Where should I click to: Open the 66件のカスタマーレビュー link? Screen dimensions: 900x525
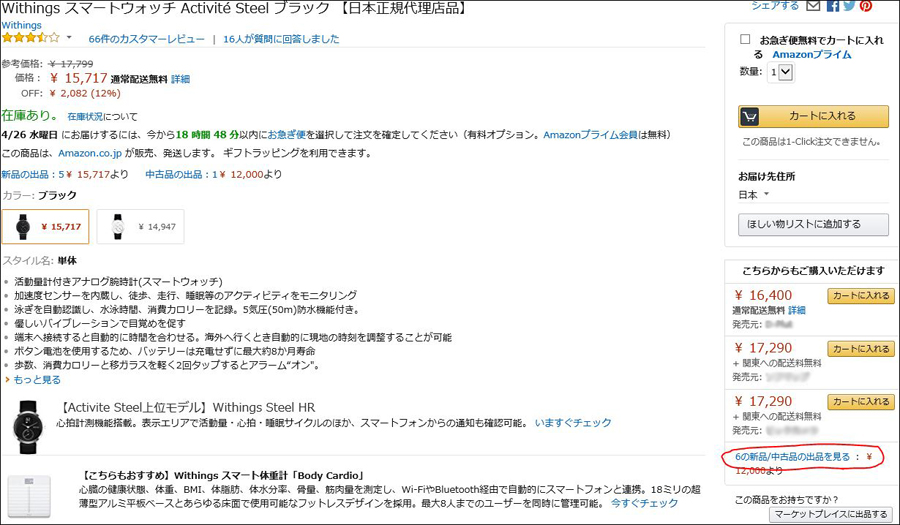(146, 39)
